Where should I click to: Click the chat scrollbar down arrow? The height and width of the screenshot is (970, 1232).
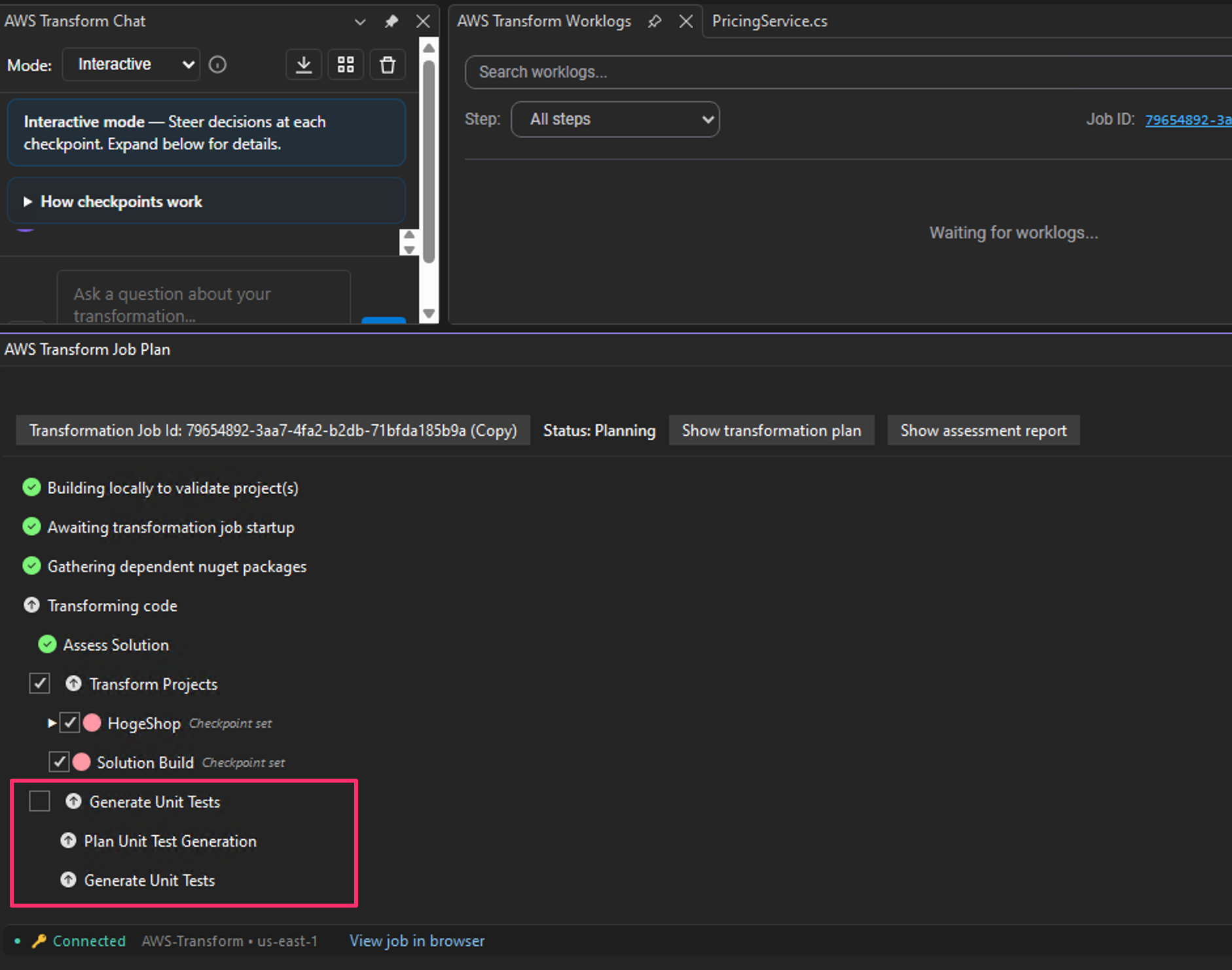[429, 314]
